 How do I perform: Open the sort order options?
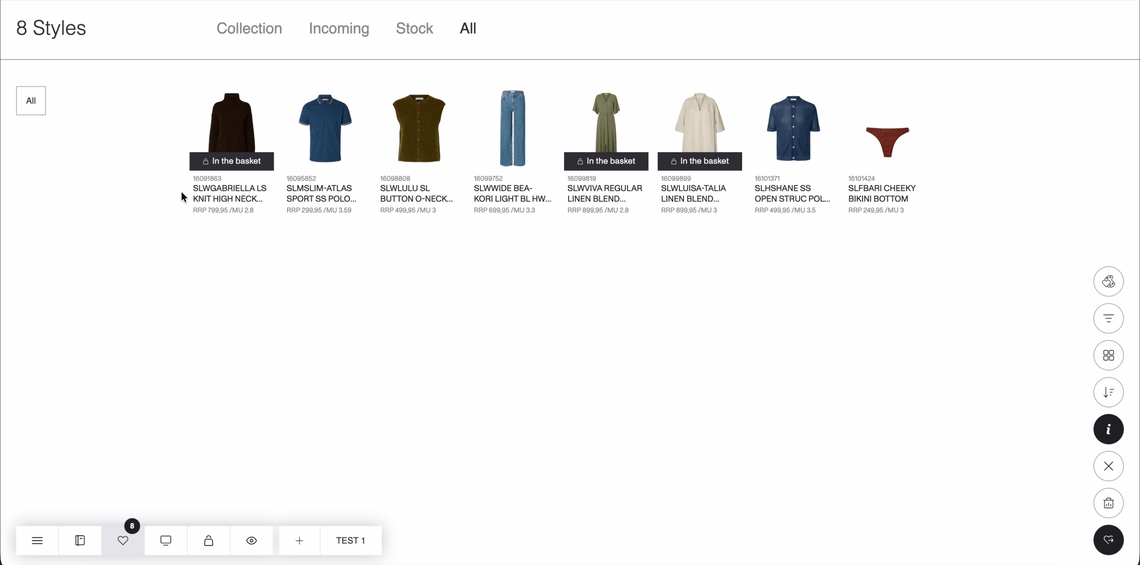[x=1108, y=392]
